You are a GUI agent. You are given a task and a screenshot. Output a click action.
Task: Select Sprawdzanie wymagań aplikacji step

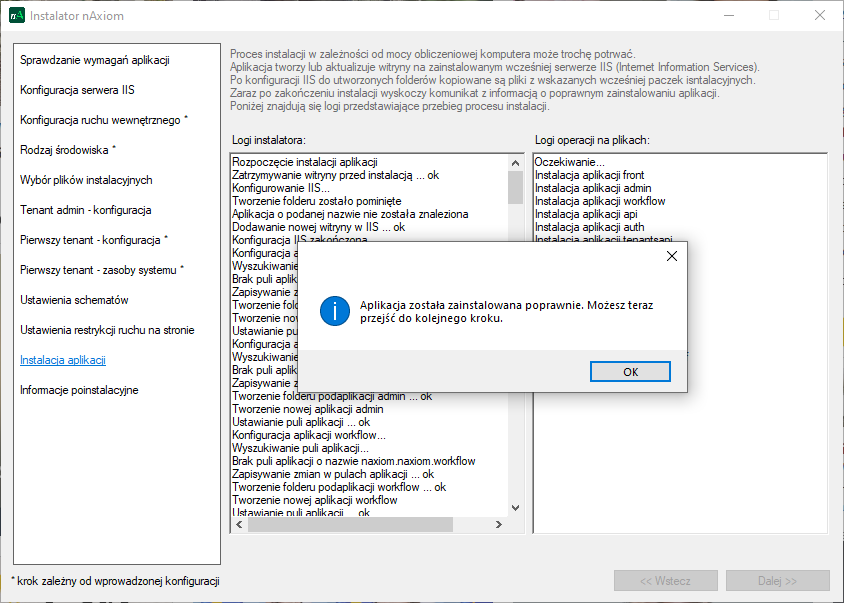click(95, 60)
